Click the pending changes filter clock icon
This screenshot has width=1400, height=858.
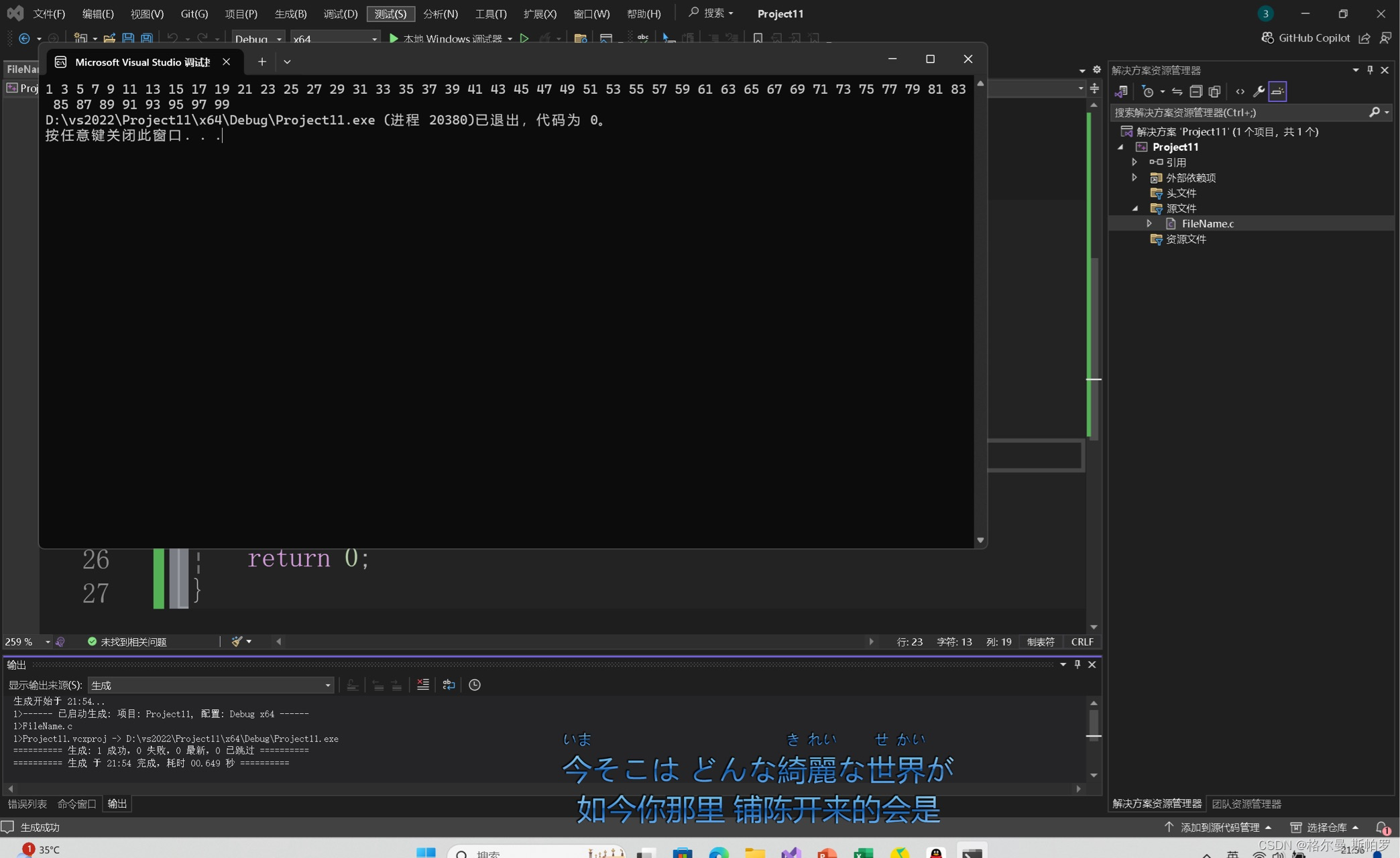tap(1148, 91)
